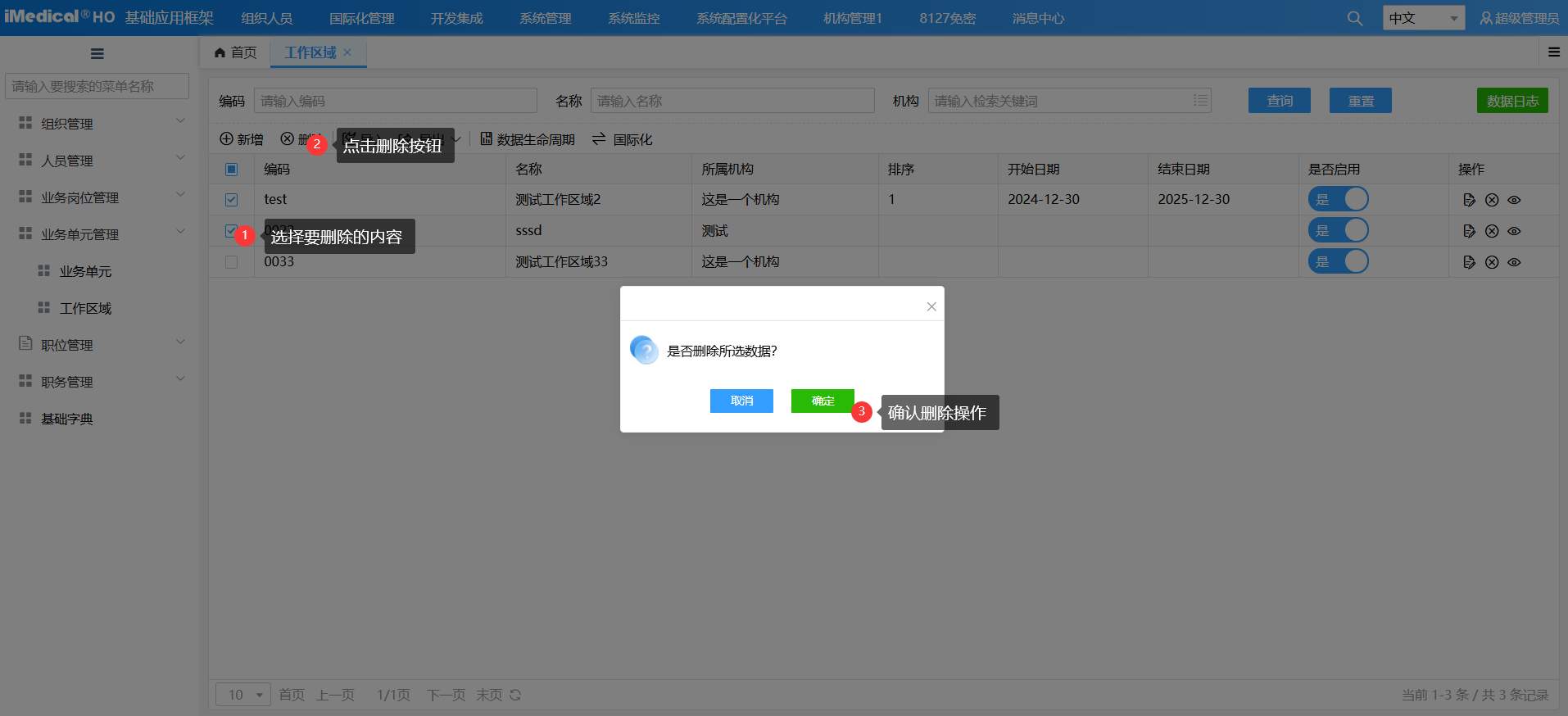The width and height of the screenshot is (1568, 716).
Task: Open the page size dropdown showing 10
Action: pos(243,695)
